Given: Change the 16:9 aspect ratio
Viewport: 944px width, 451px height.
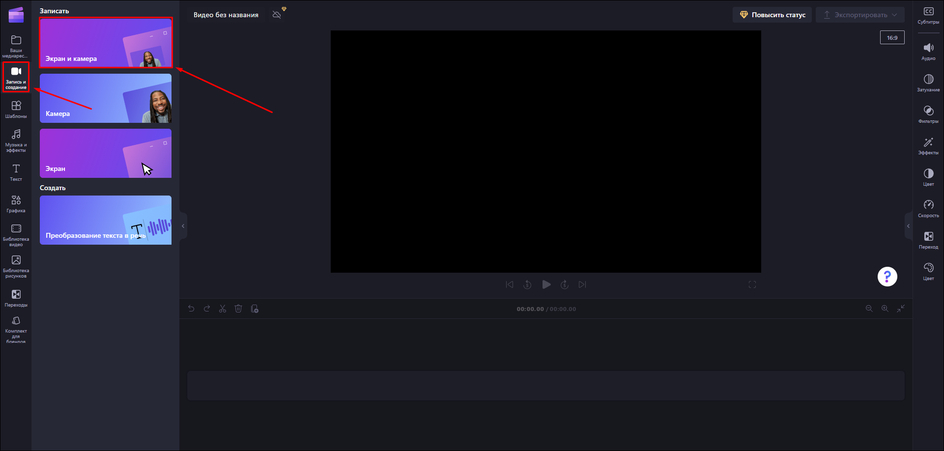Looking at the screenshot, I should pos(892,38).
